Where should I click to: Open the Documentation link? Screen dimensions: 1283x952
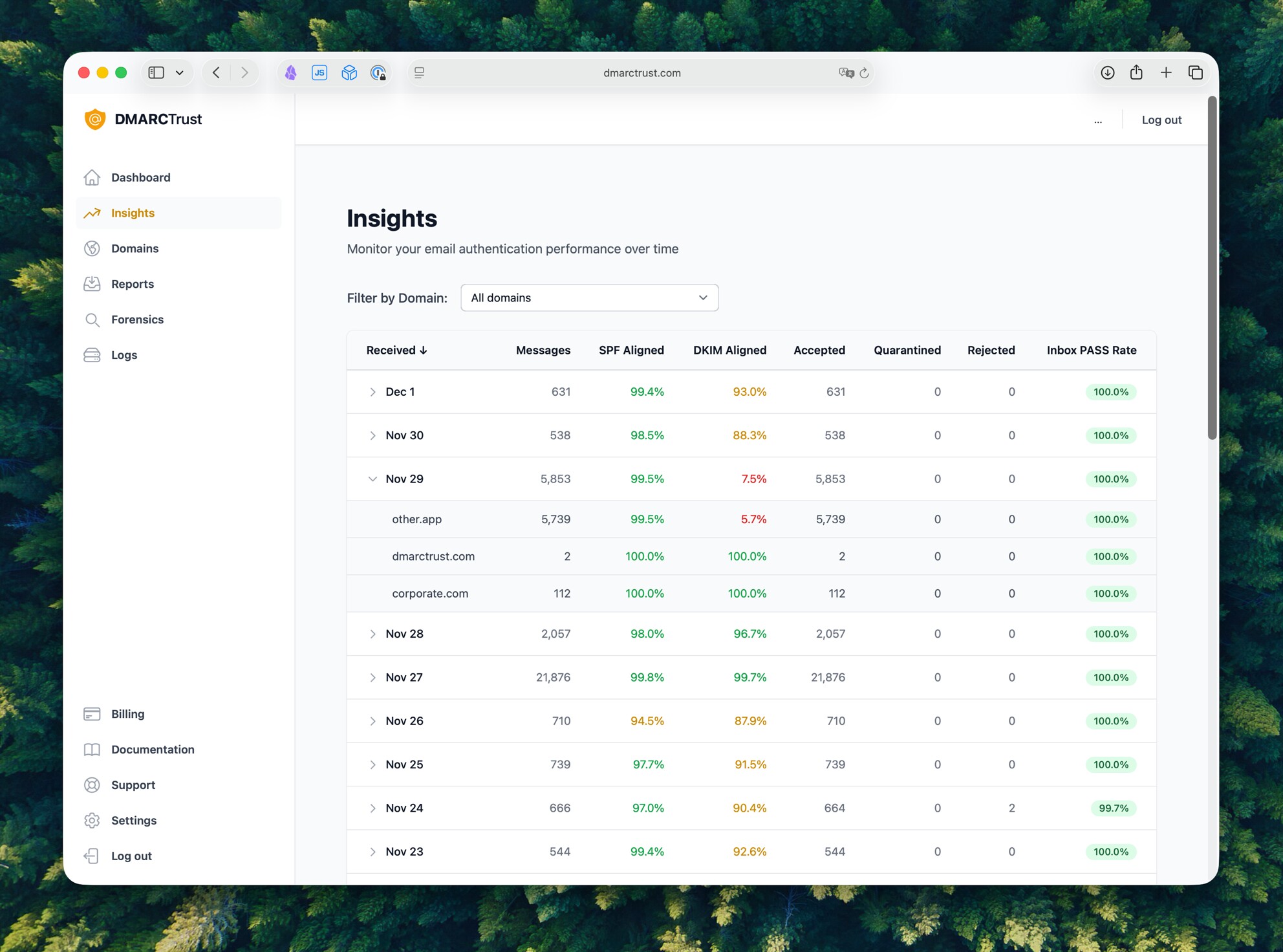coord(153,750)
